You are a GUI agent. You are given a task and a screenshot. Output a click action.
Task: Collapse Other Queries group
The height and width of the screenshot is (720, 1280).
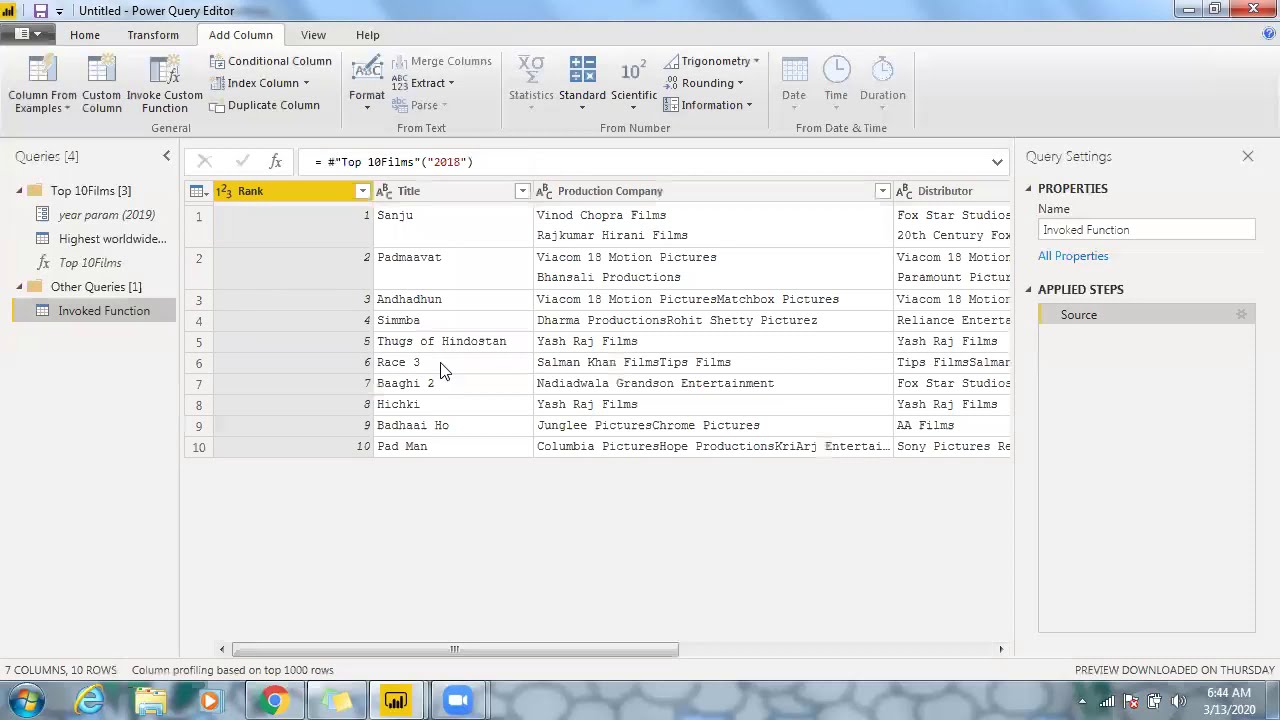click(x=19, y=287)
